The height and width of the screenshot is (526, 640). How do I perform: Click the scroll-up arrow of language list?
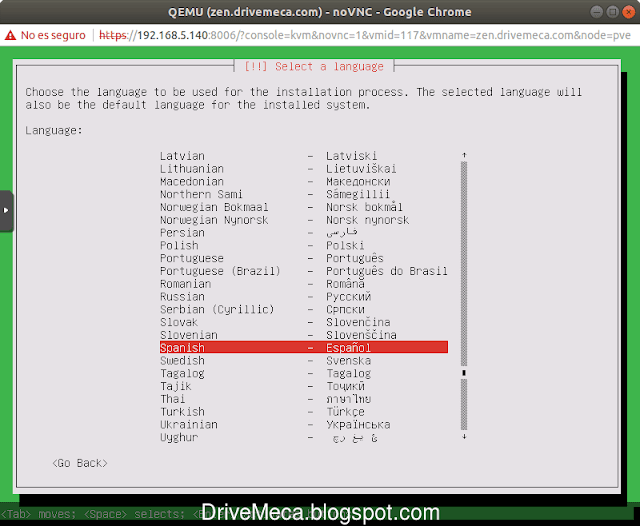click(464, 155)
